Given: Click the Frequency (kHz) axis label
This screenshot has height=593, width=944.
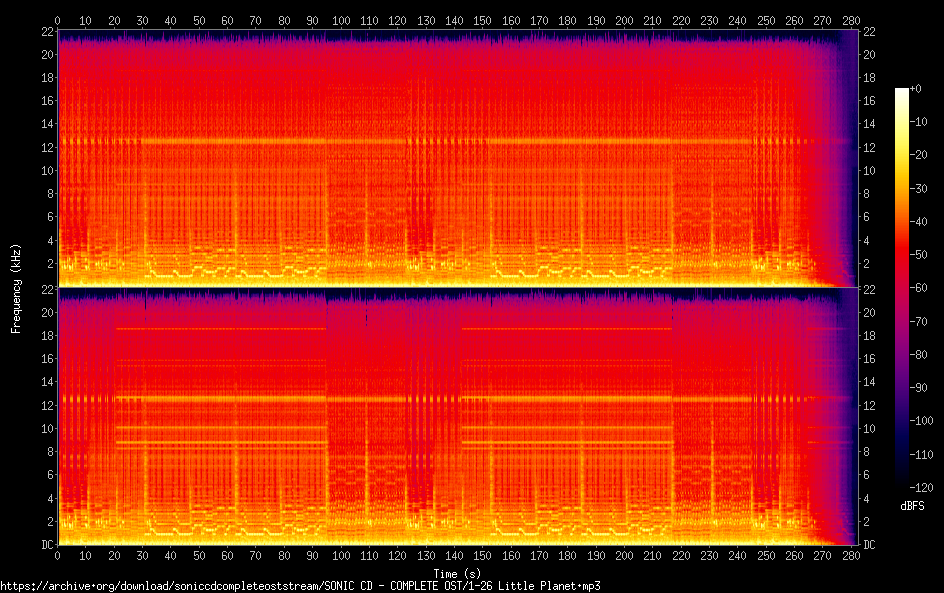Looking at the screenshot, I should click(x=16, y=288).
